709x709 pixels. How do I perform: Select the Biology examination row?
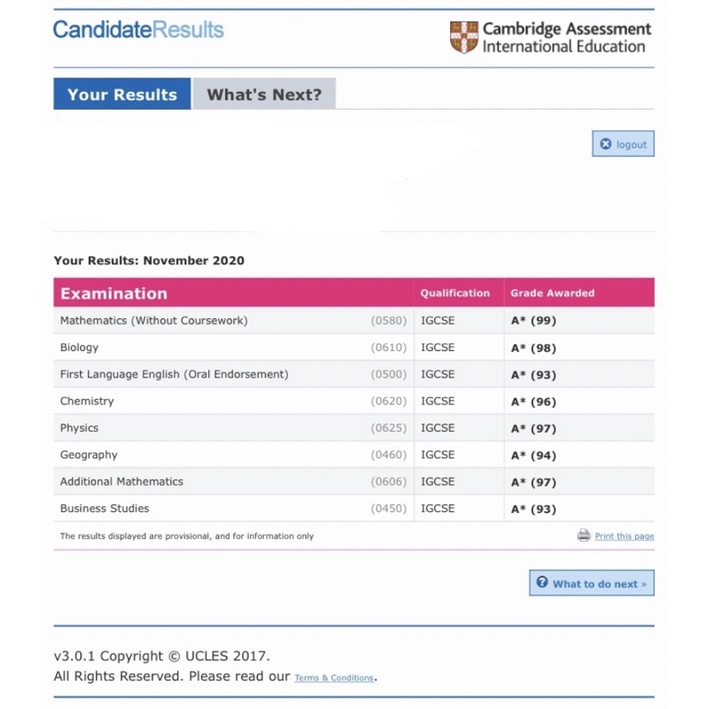pos(80,348)
